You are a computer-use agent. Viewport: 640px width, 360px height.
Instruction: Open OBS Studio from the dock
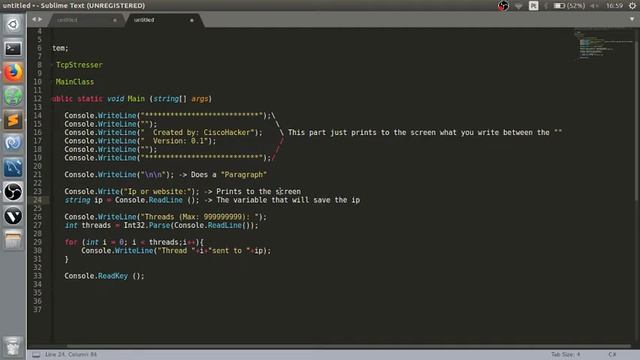(13, 192)
